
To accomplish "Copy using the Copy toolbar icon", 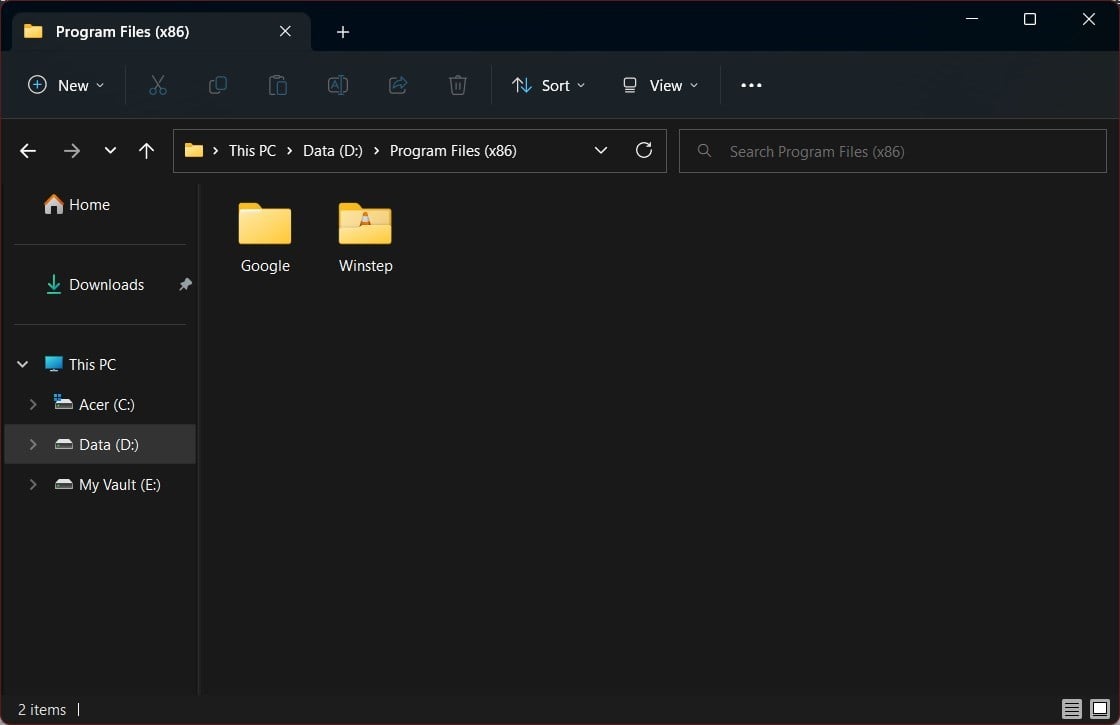I will 218,85.
